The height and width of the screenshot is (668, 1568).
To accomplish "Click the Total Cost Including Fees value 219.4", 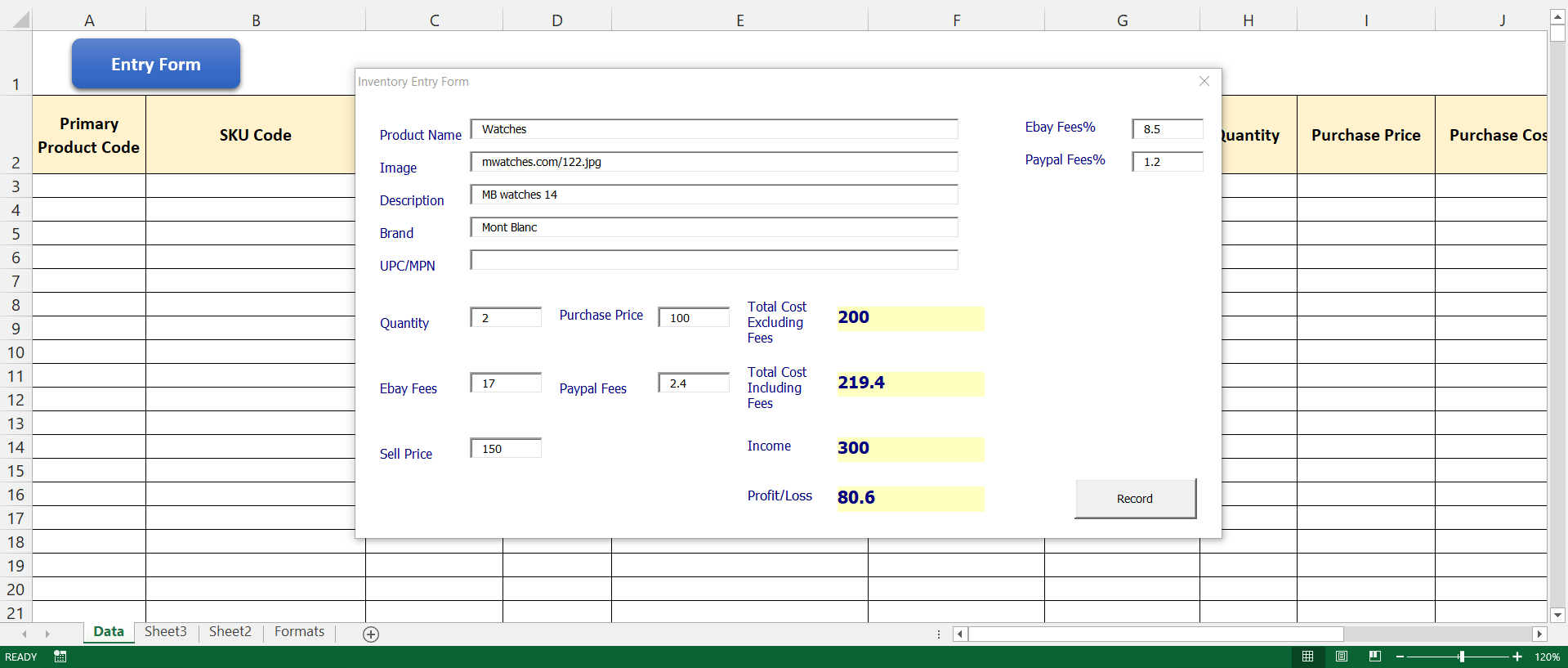I will pyautogui.click(x=911, y=383).
